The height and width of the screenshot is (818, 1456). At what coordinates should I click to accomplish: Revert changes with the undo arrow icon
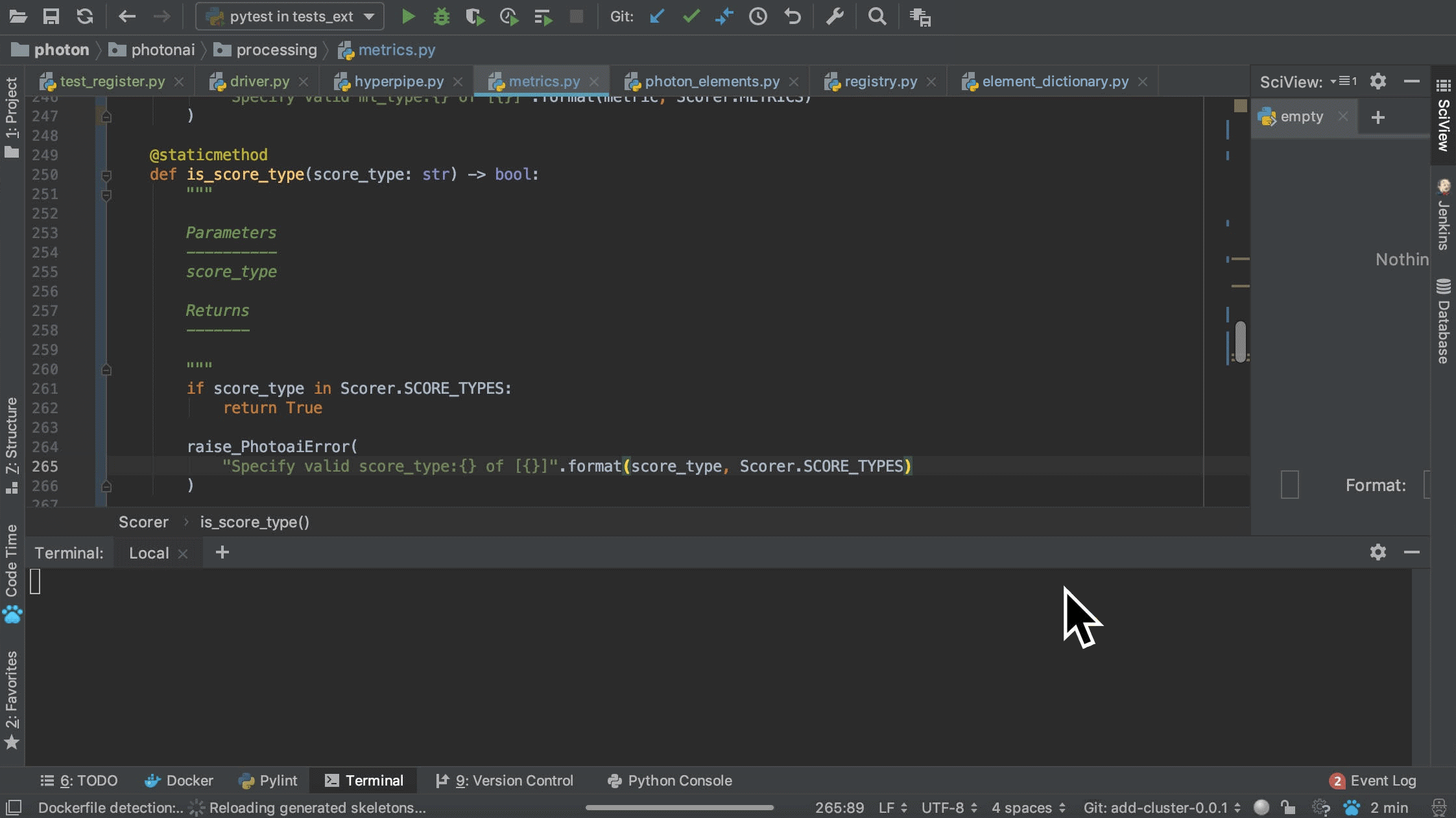(792, 17)
